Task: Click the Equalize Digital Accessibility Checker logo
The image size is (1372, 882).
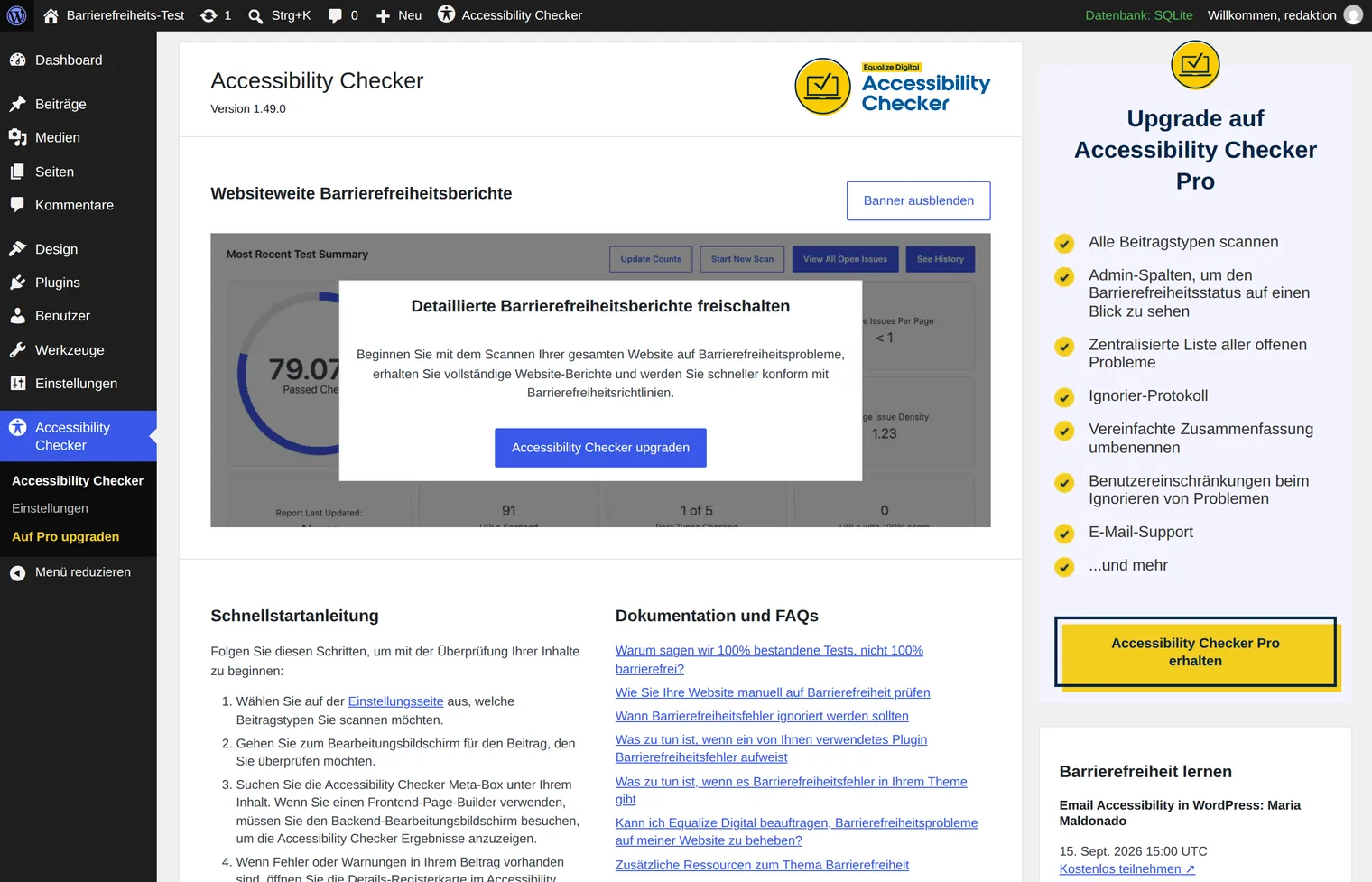Action: click(x=892, y=87)
